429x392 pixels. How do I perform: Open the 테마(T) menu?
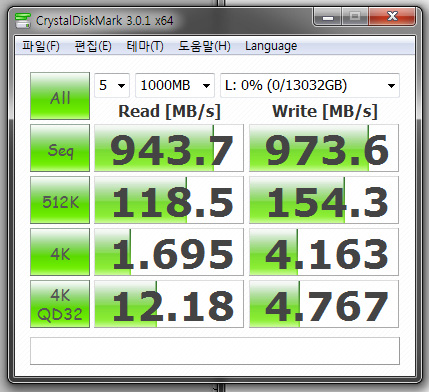(145, 46)
